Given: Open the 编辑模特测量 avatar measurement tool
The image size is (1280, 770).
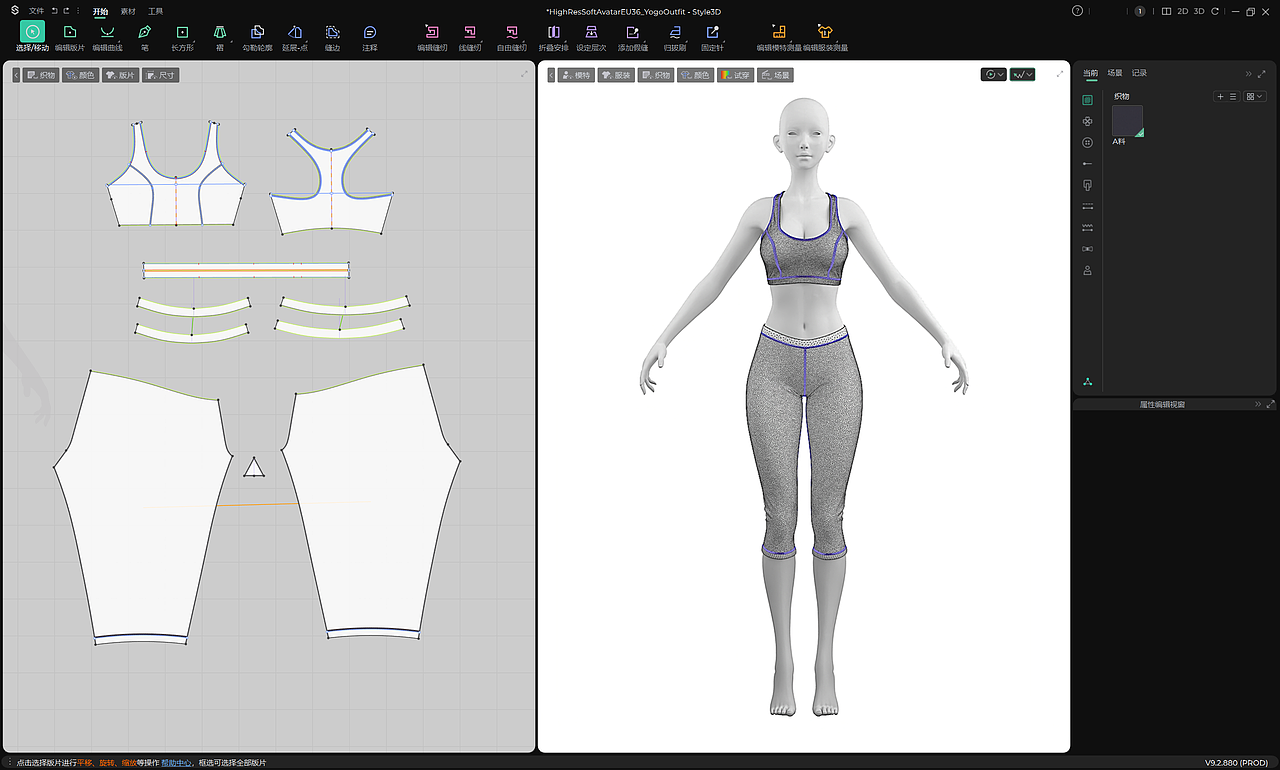Looking at the screenshot, I should (x=779, y=37).
